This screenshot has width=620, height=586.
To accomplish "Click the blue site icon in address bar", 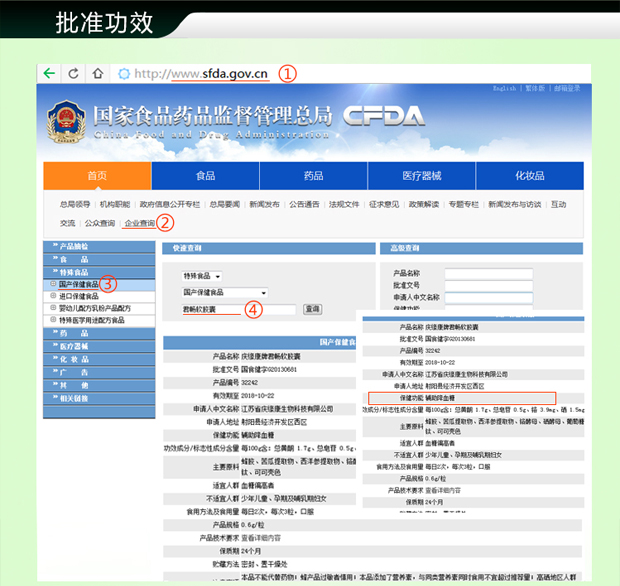I will 124,74.
